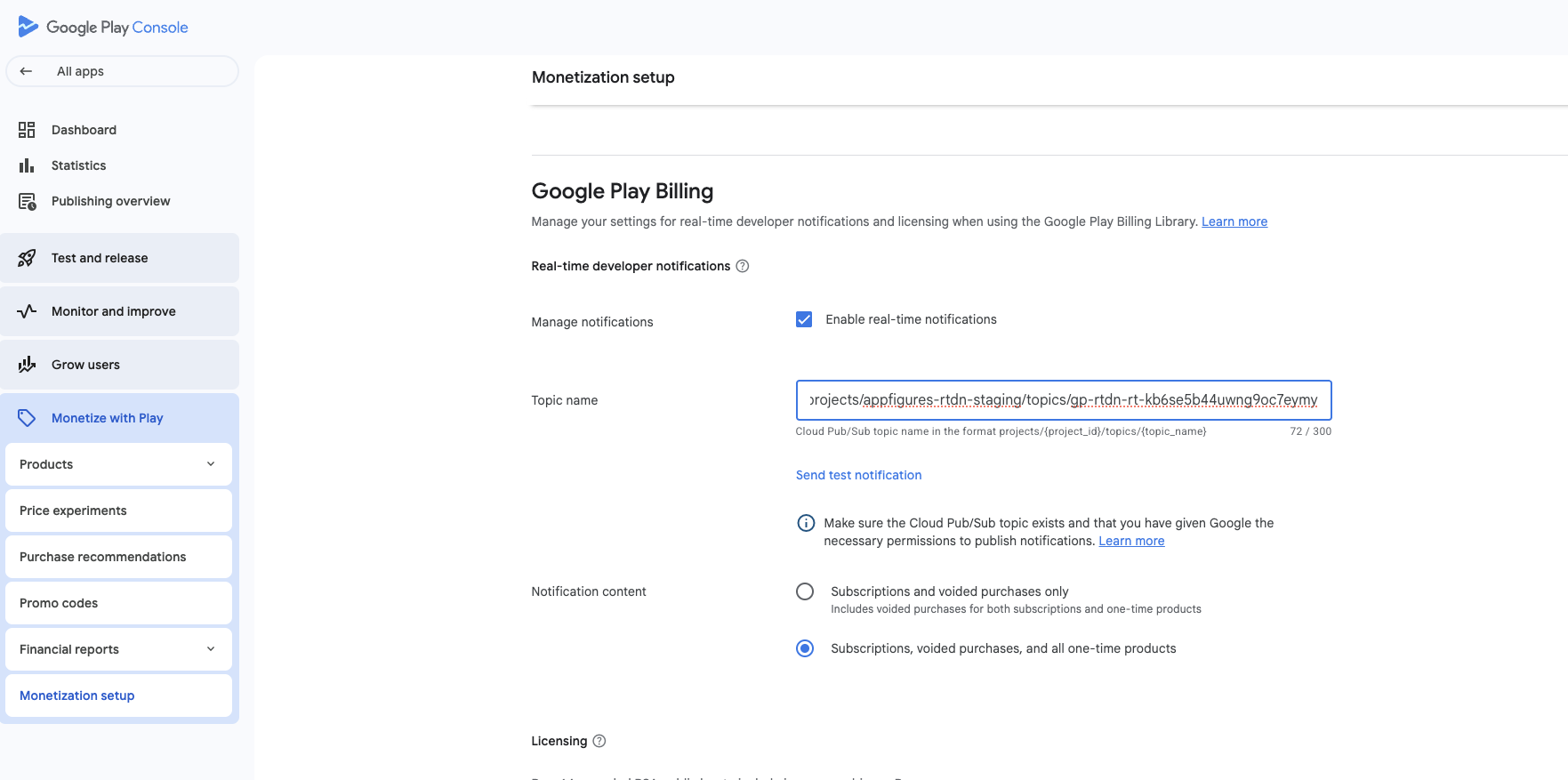Click the Dashboard grid icon

[27, 130]
